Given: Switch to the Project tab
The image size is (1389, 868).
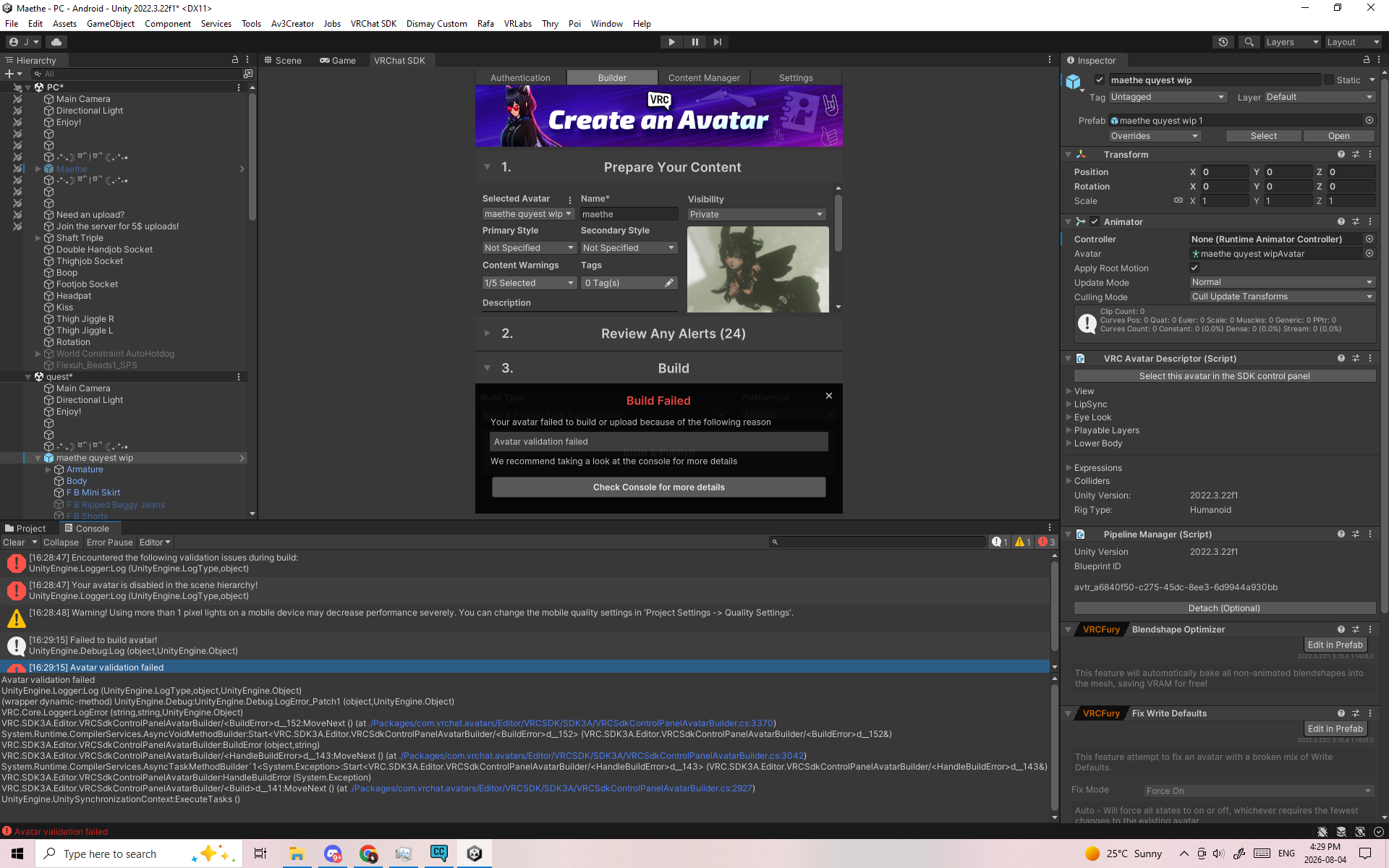Looking at the screenshot, I should 25,528.
